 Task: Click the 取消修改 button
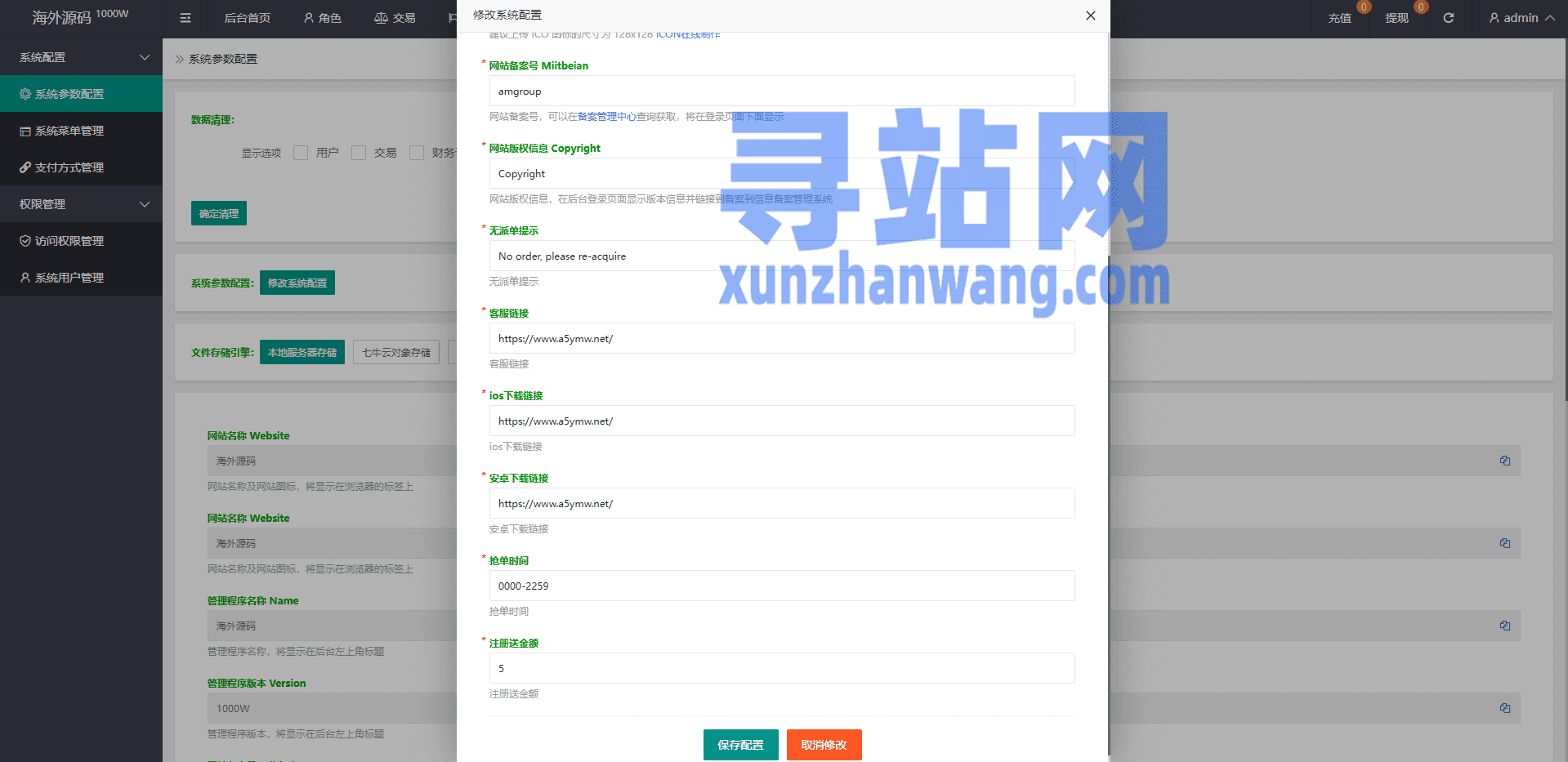tap(824, 745)
